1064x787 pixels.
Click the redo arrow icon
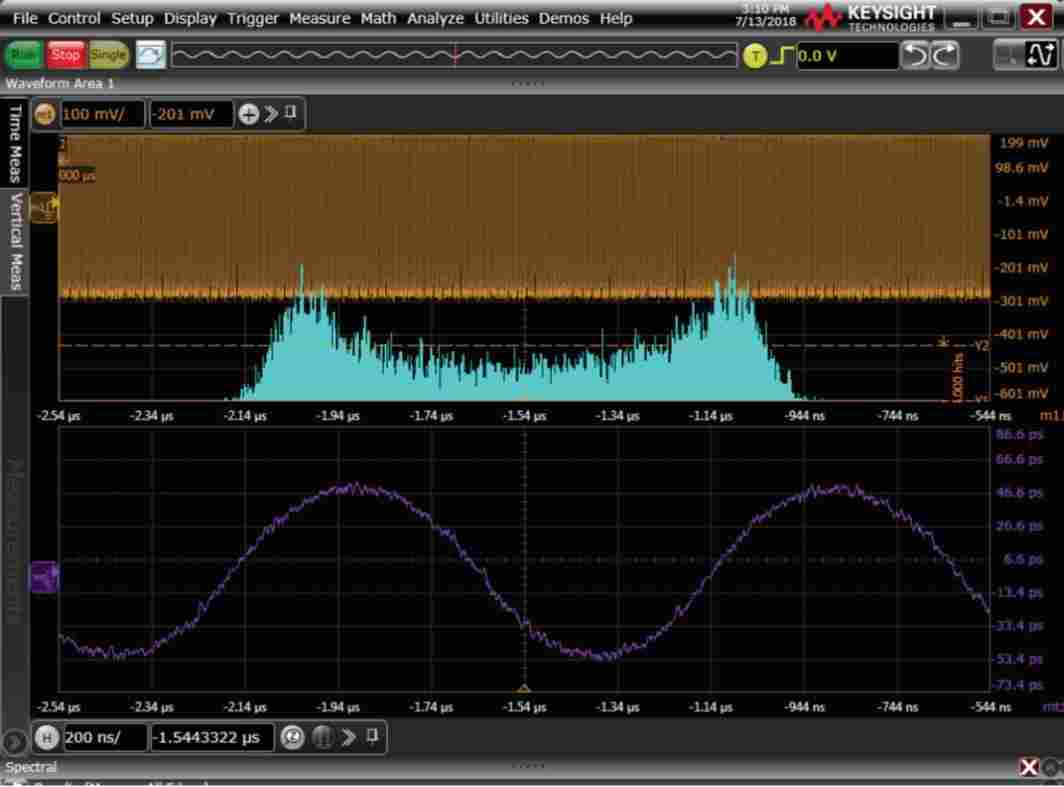click(944, 56)
